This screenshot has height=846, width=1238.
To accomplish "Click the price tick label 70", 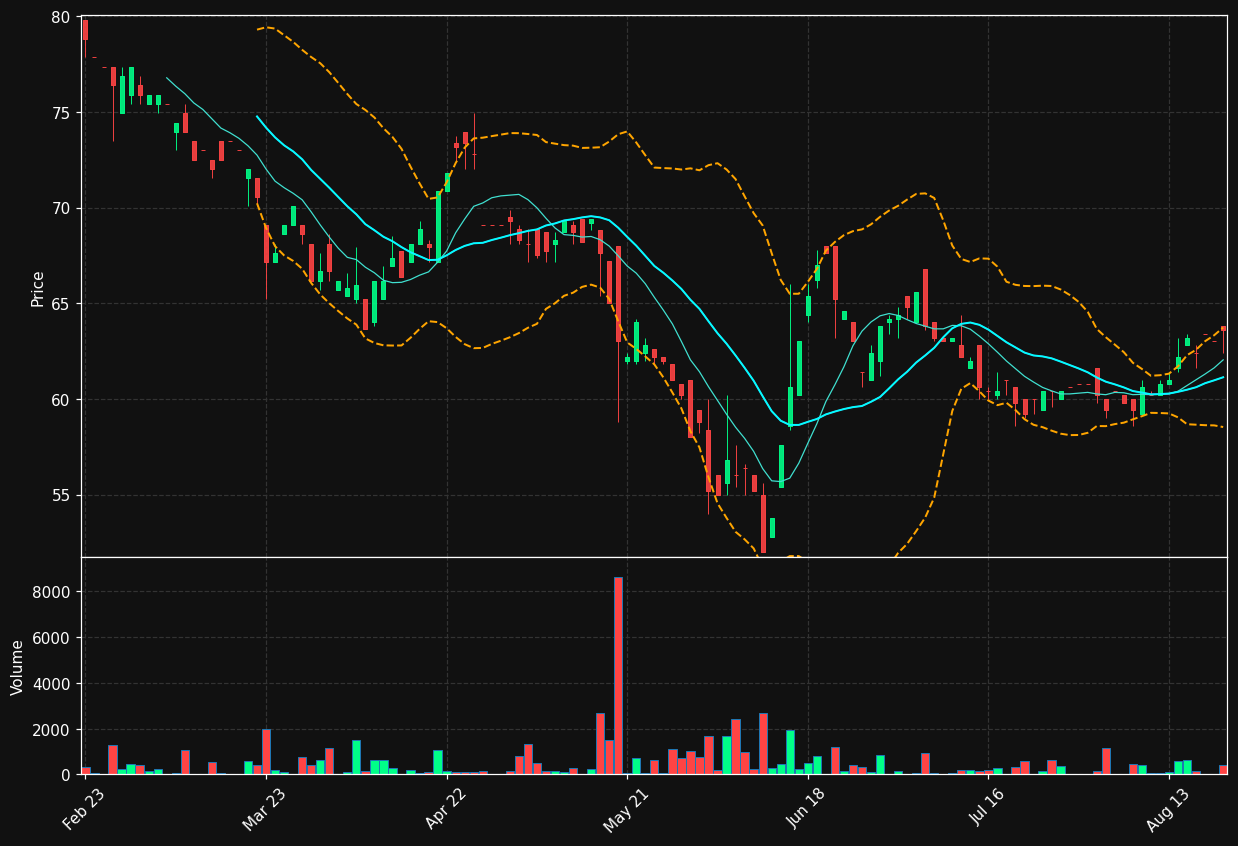I will click(x=61, y=209).
